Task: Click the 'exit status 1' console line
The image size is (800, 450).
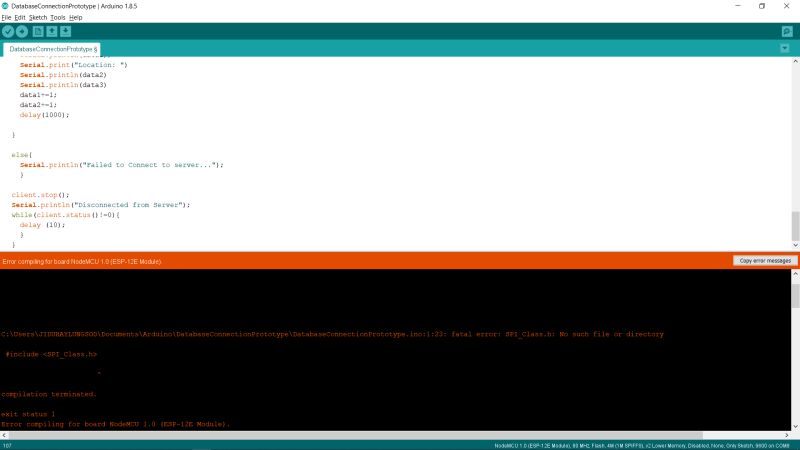Action: point(28,414)
